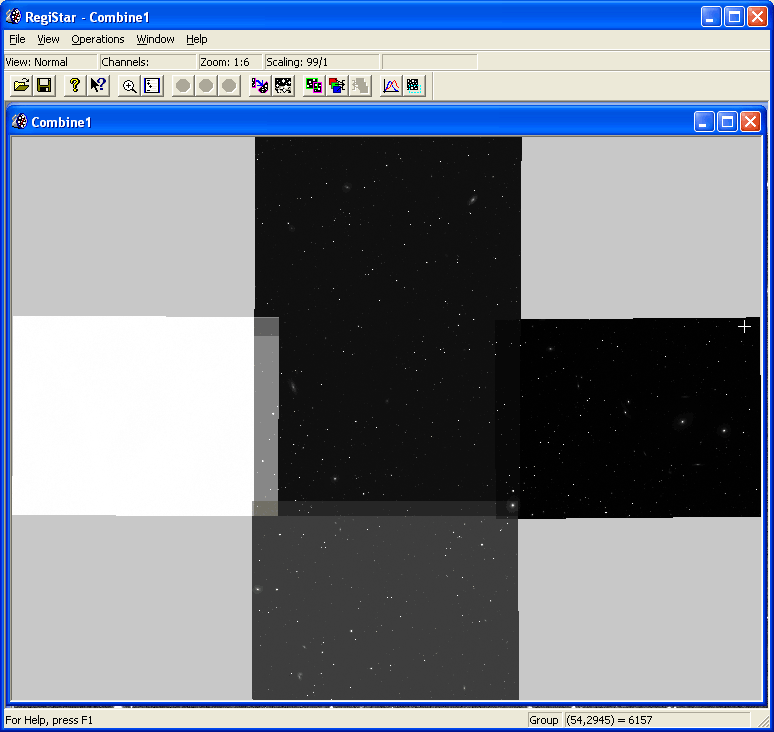The image size is (774, 732).
Task: Open the Operations menu
Action: [98, 39]
